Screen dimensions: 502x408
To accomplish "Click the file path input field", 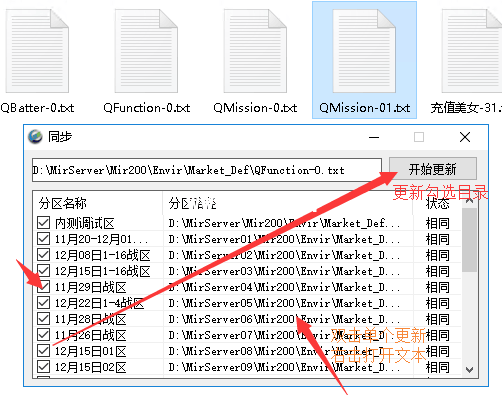I will (x=207, y=170).
